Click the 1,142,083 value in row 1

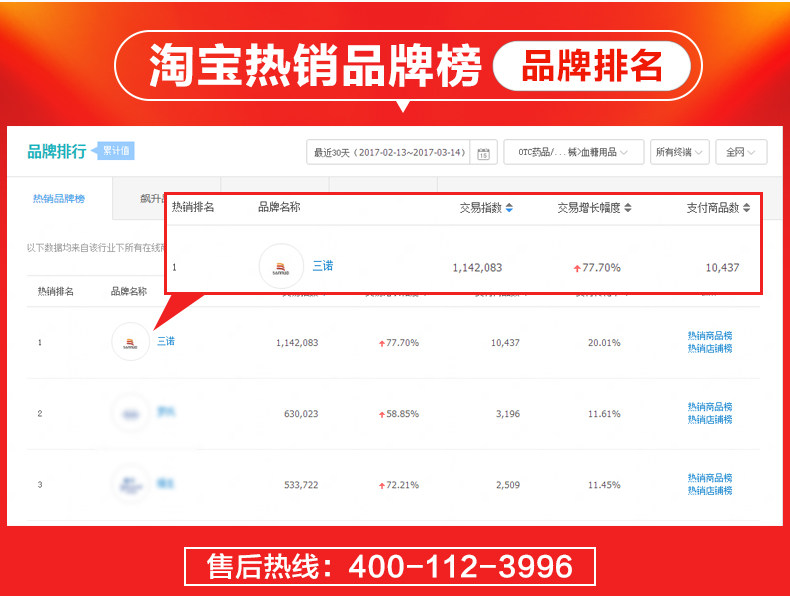[x=297, y=343]
